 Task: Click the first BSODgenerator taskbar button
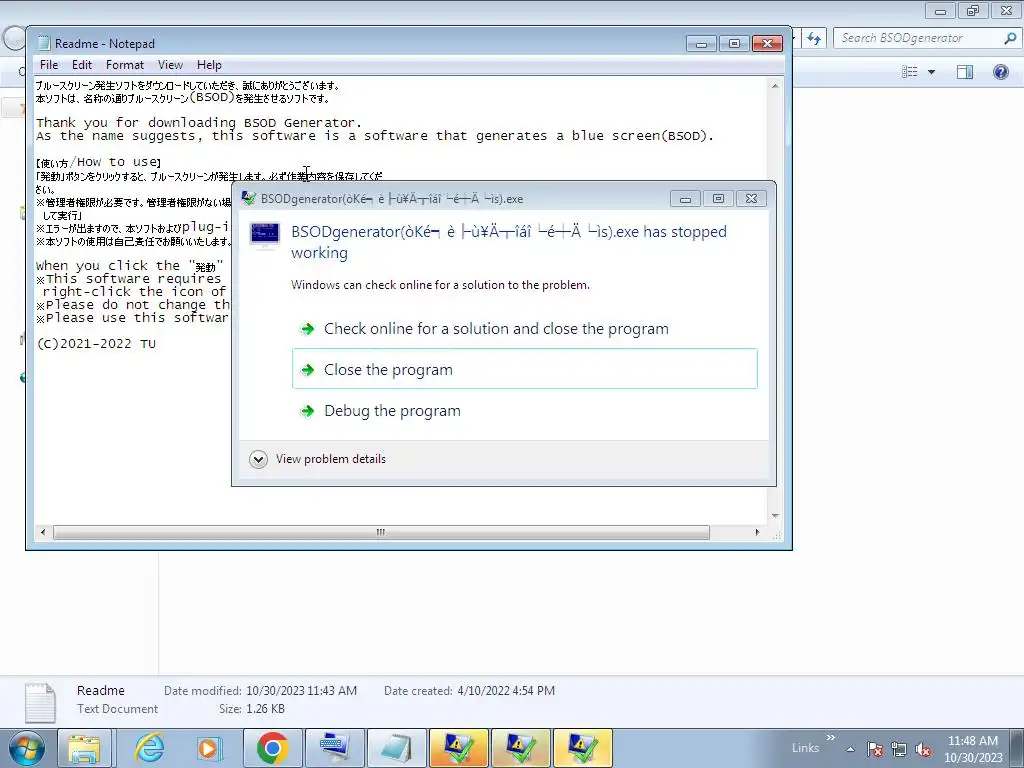pos(458,748)
